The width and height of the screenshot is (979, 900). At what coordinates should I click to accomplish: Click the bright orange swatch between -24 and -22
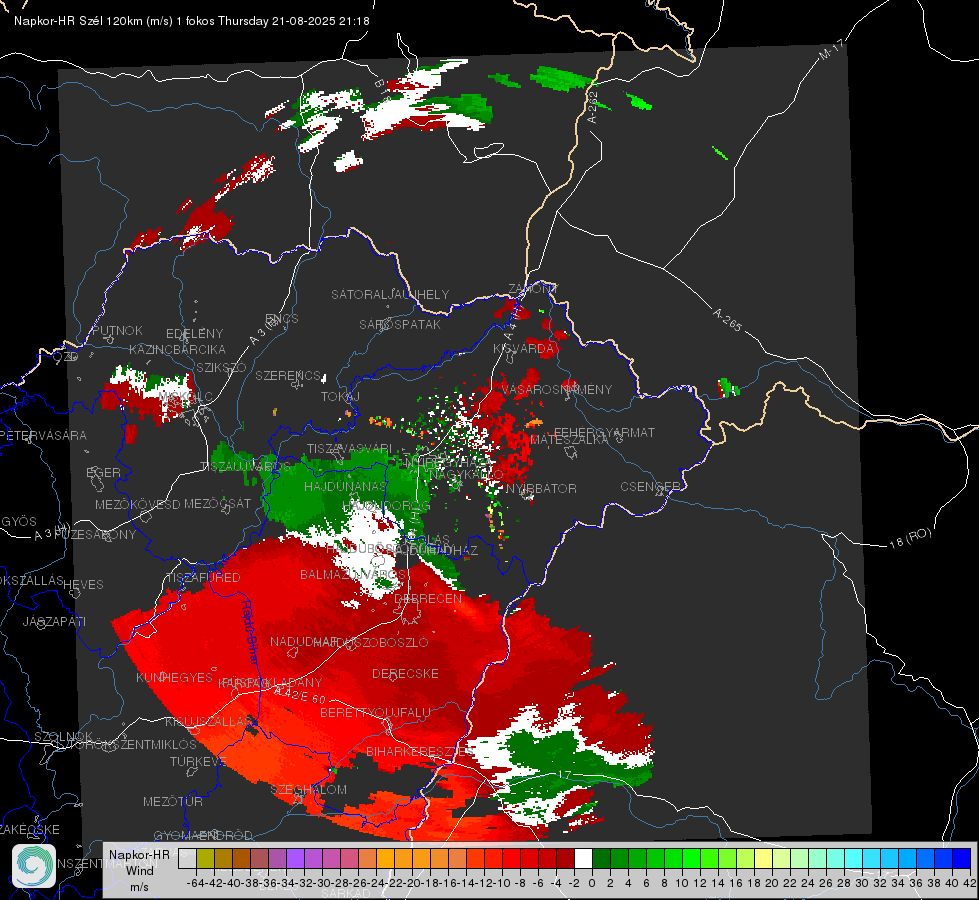(x=385, y=858)
